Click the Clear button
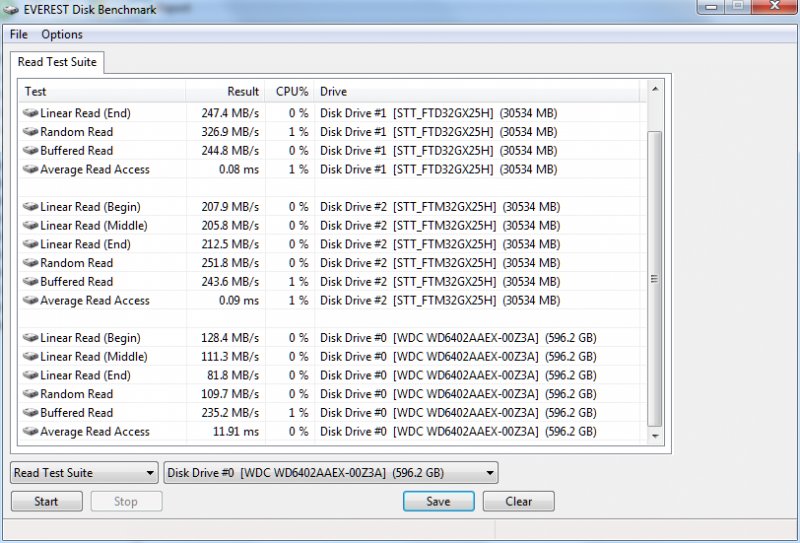This screenshot has width=800, height=543. coord(518,501)
